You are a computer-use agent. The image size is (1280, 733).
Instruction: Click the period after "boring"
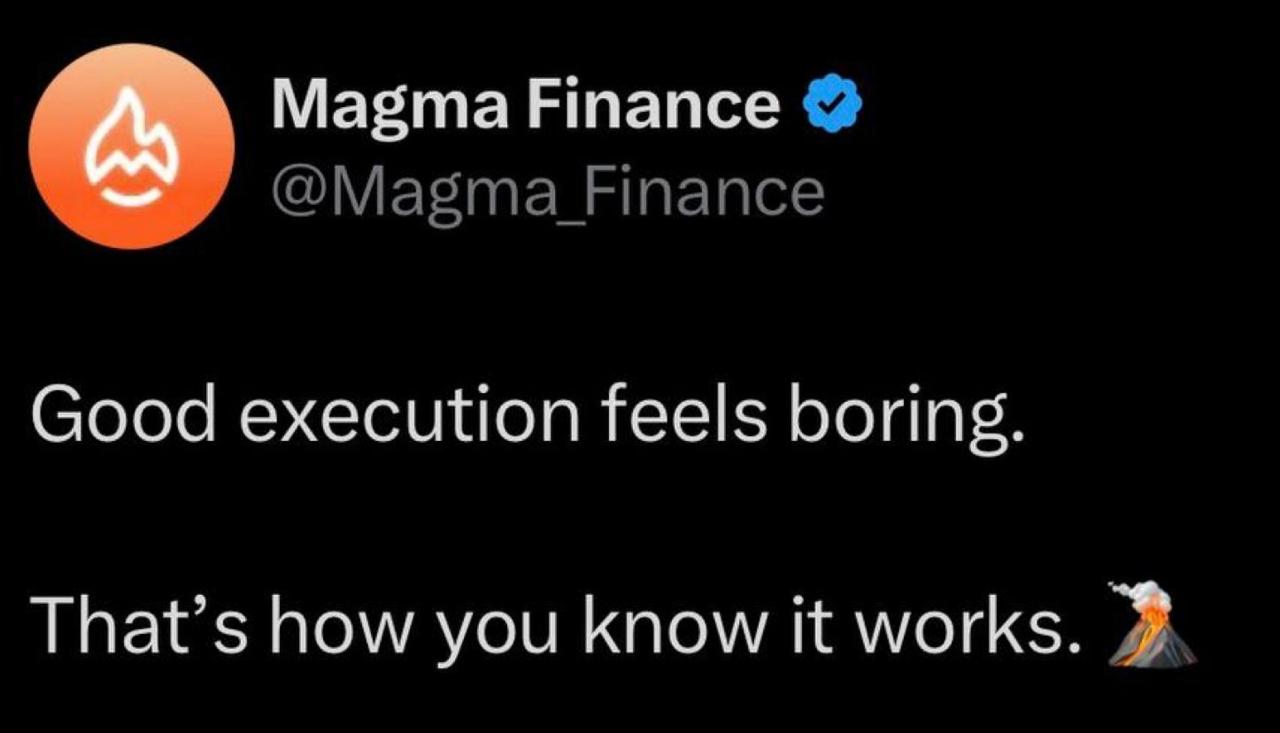[x=1017, y=435]
